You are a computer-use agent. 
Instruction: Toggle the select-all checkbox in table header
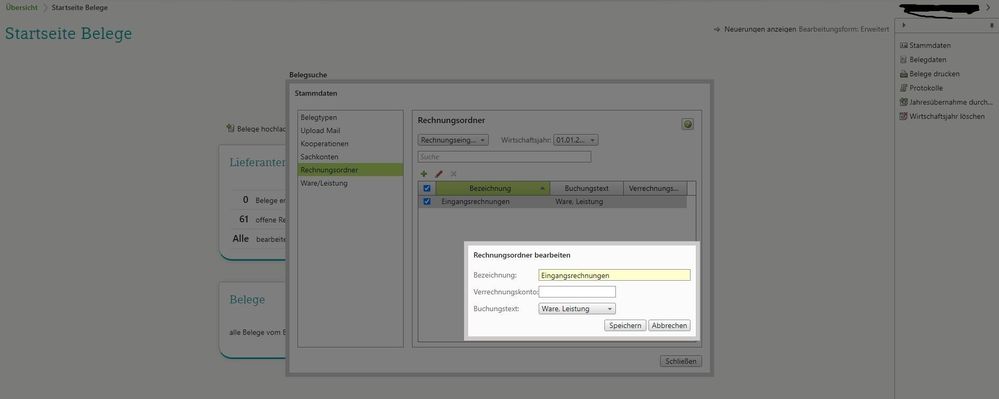pos(427,189)
